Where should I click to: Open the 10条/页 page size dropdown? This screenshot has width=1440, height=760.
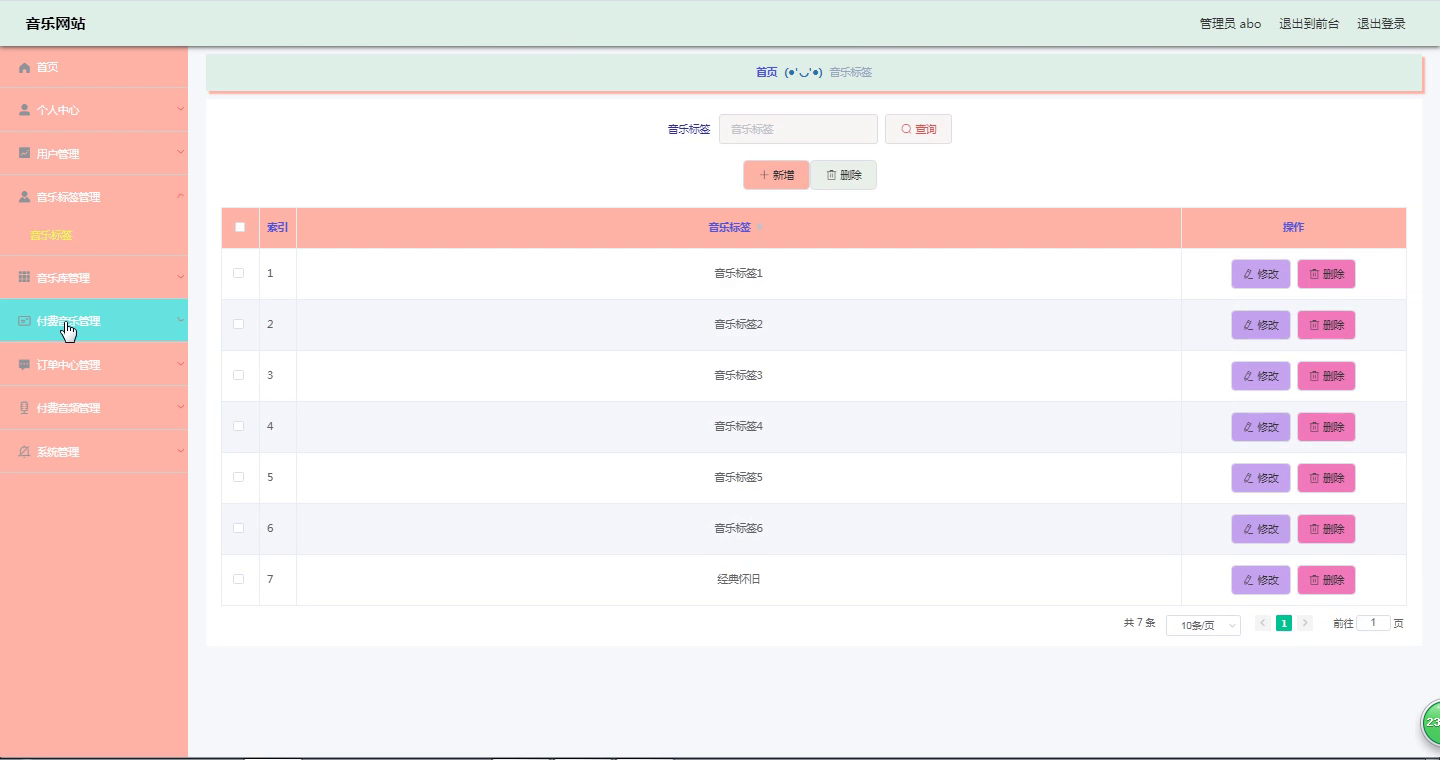pos(1203,625)
